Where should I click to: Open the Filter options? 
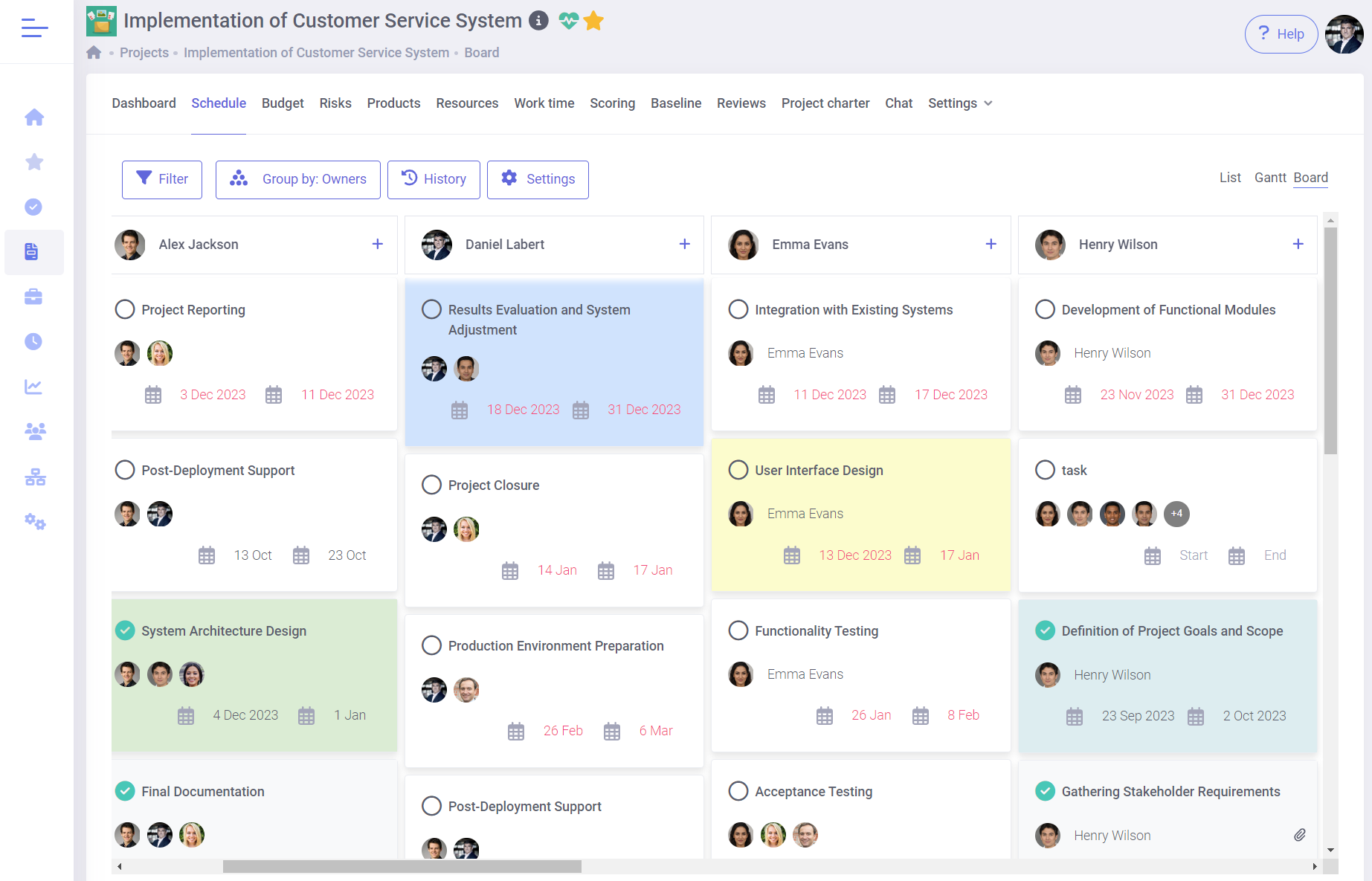coord(162,179)
